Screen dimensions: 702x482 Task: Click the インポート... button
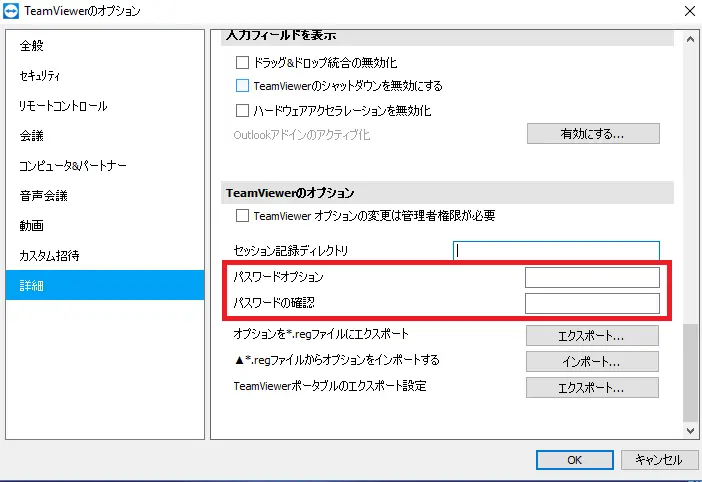592,362
